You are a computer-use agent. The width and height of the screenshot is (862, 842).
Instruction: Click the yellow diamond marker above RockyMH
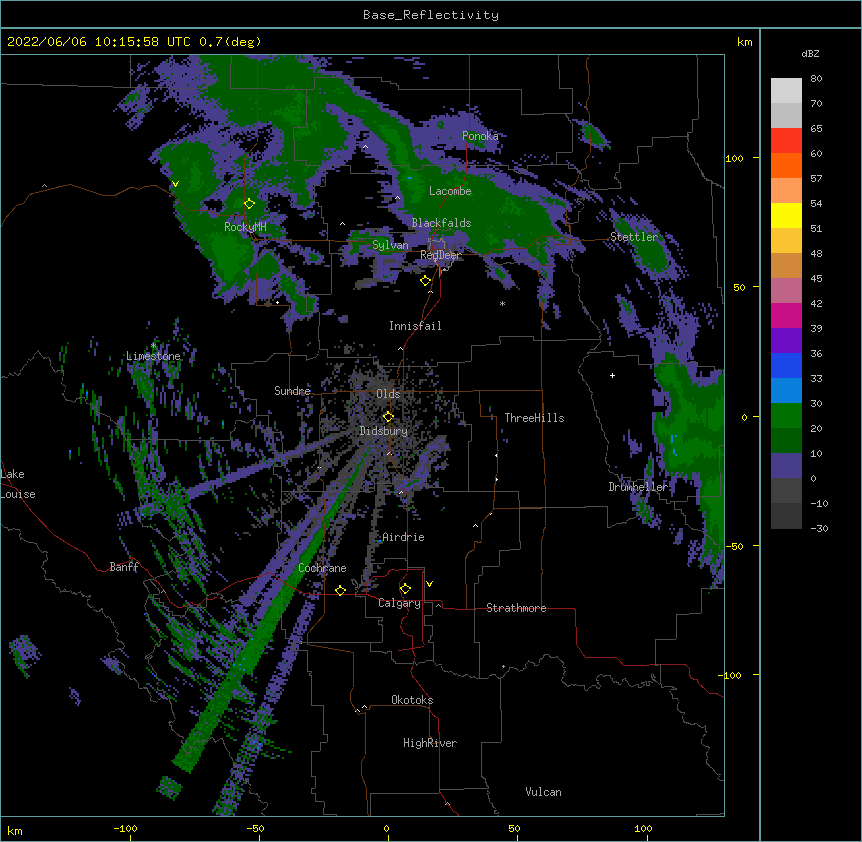pyautogui.click(x=249, y=204)
